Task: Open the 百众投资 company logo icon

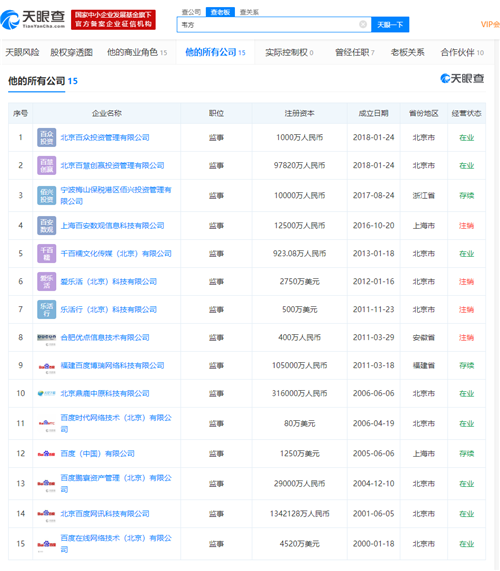Action: click(x=47, y=138)
